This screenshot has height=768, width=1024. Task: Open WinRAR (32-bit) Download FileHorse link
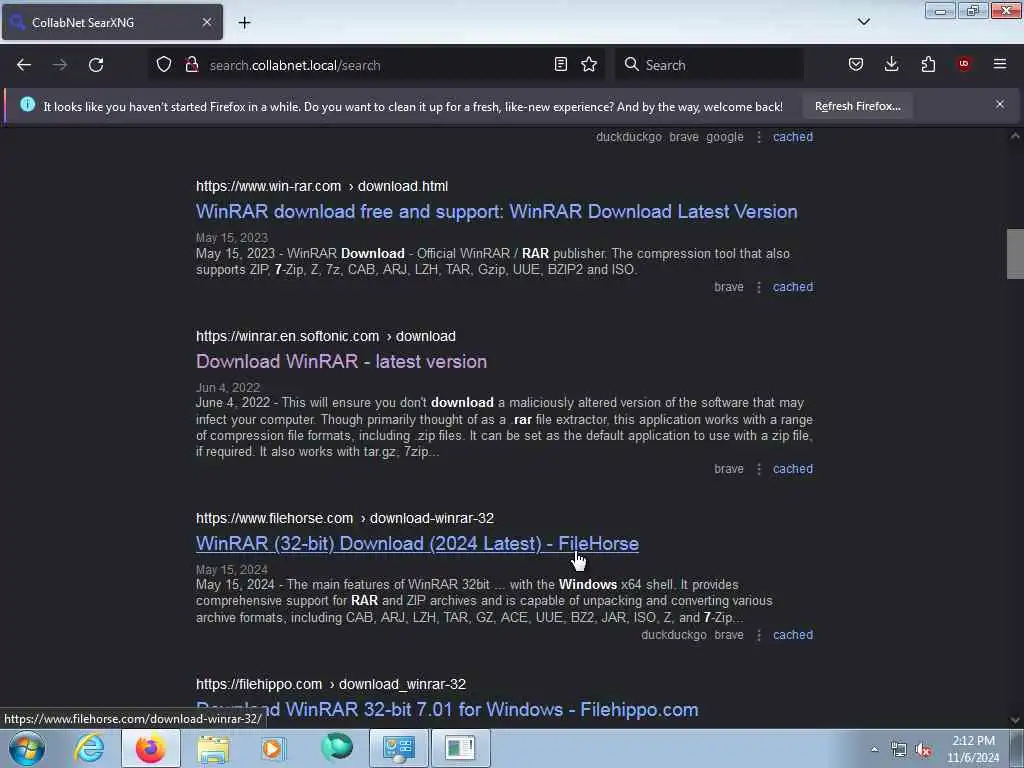pyautogui.click(x=417, y=543)
